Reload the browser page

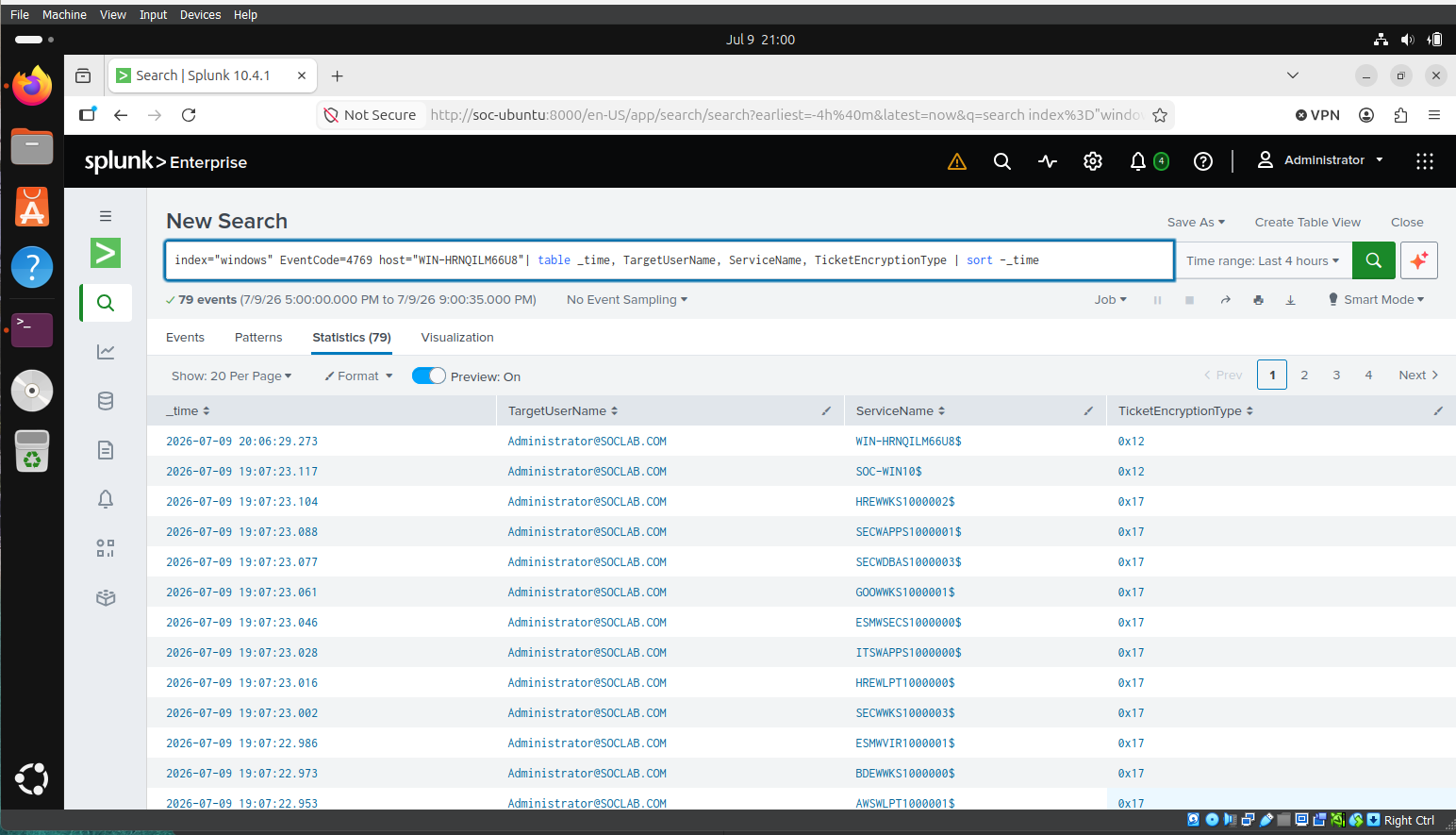coord(189,115)
